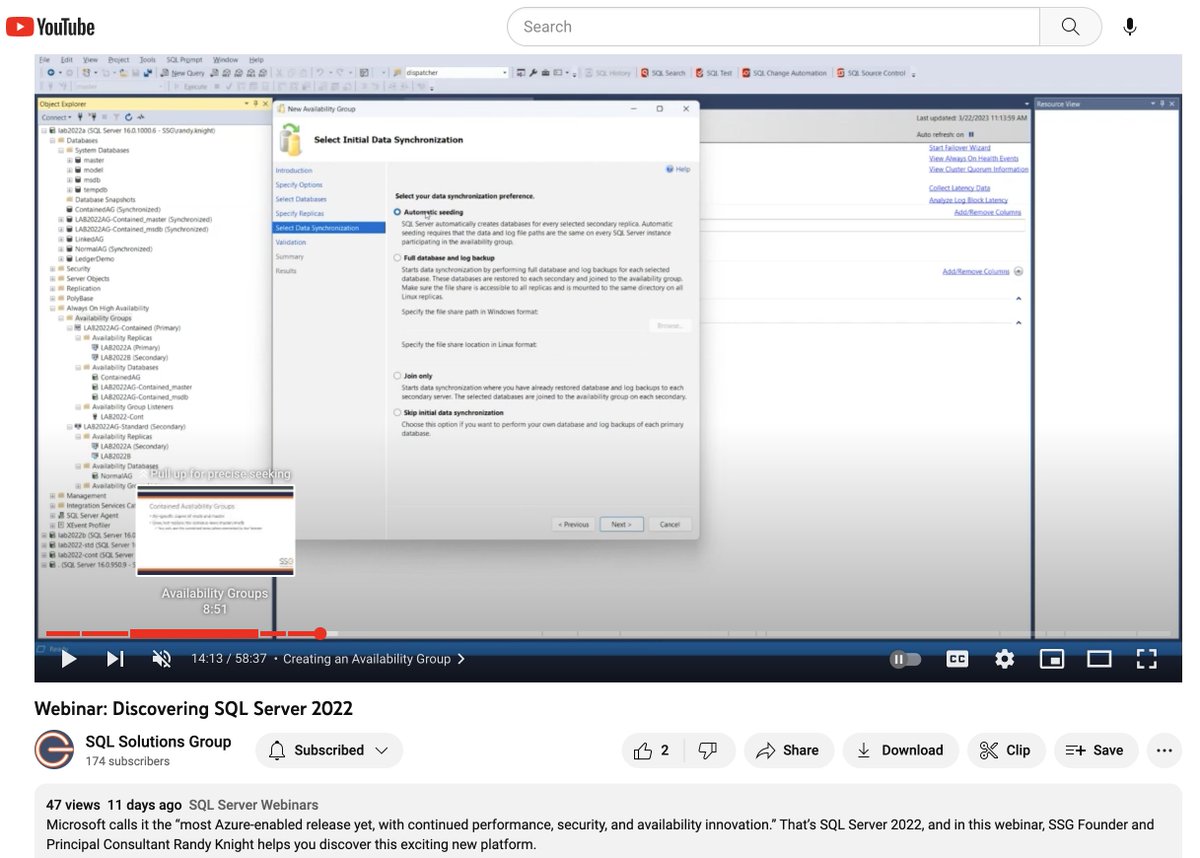Select Join only radio option
The image size is (1200, 858).
(x=398, y=376)
